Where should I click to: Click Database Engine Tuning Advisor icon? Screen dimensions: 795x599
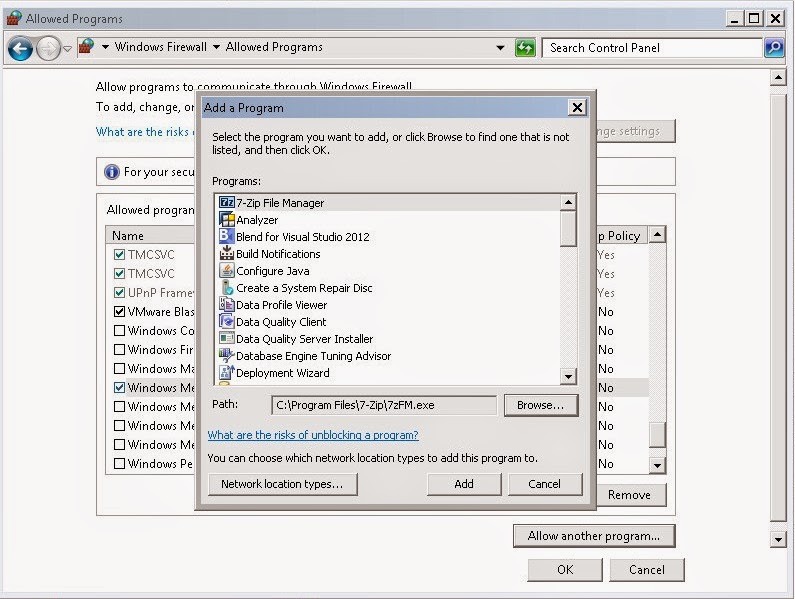(226, 355)
